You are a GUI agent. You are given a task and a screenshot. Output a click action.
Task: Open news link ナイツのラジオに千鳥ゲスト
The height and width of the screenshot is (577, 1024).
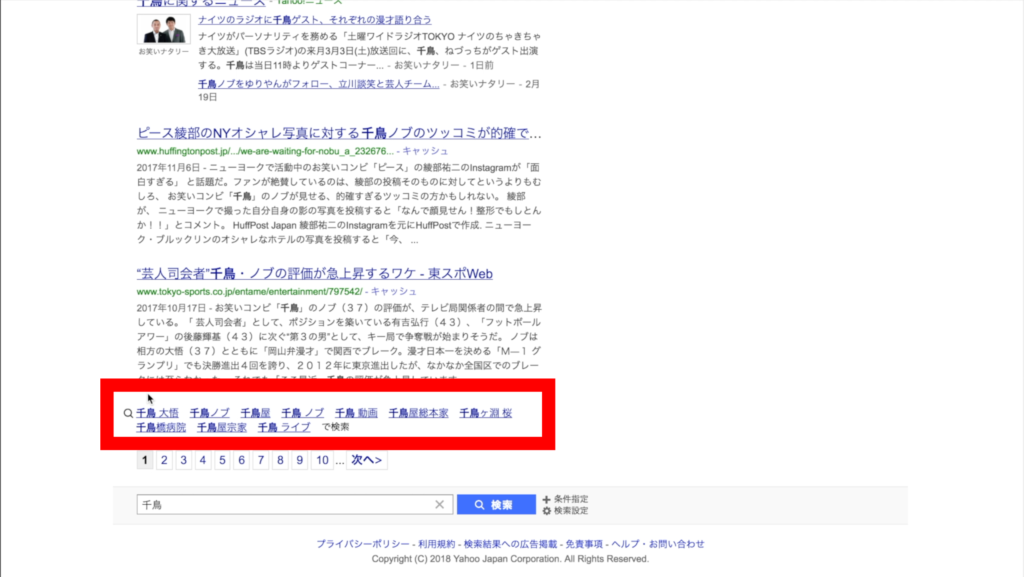315,20
